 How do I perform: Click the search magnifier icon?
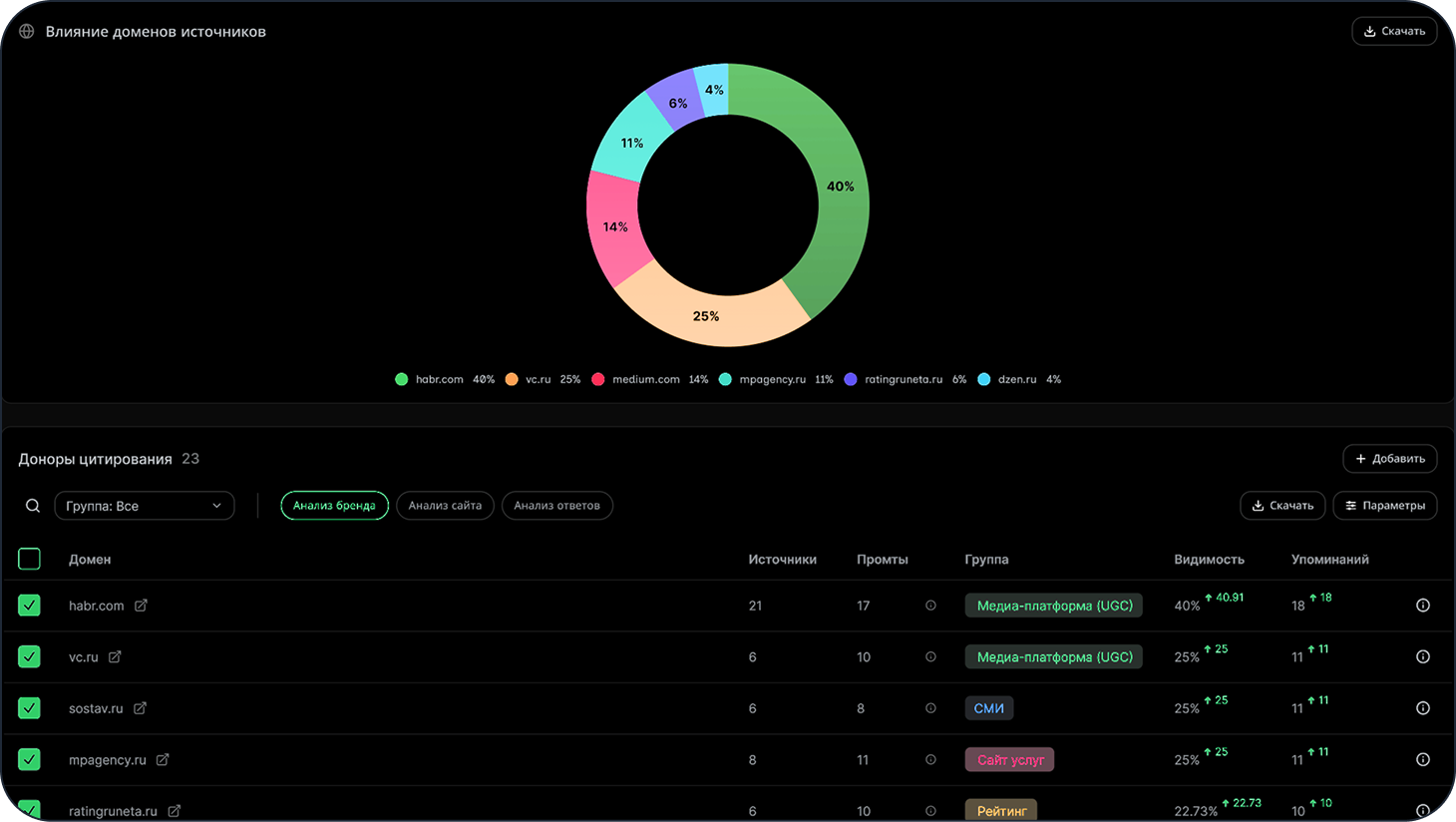[x=33, y=506]
